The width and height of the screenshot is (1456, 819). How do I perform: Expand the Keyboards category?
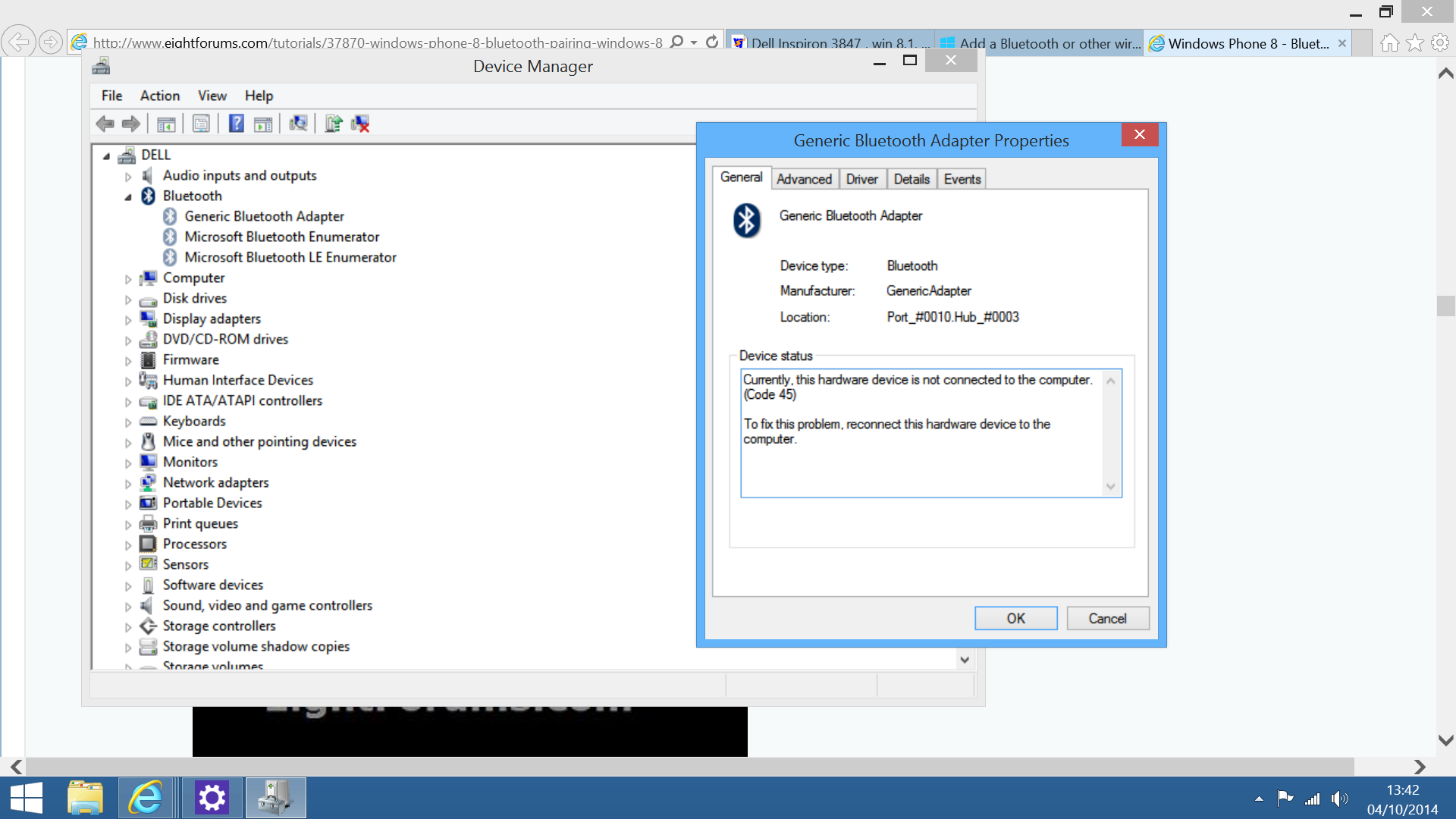[x=127, y=422]
